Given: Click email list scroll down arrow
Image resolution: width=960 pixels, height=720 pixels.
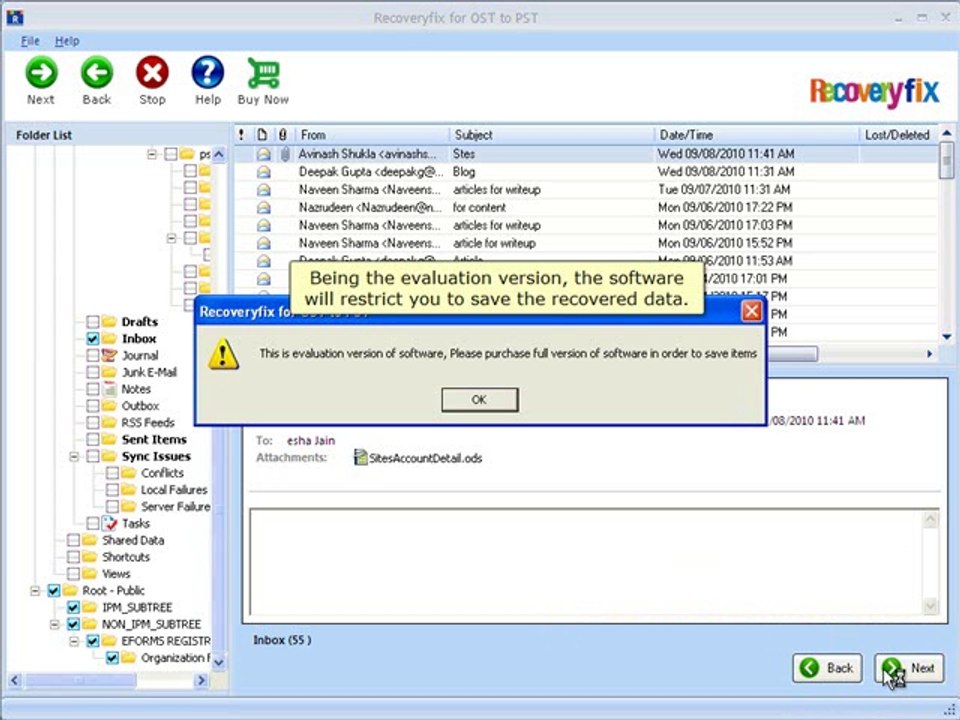Looking at the screenshot, I should 947,336.
